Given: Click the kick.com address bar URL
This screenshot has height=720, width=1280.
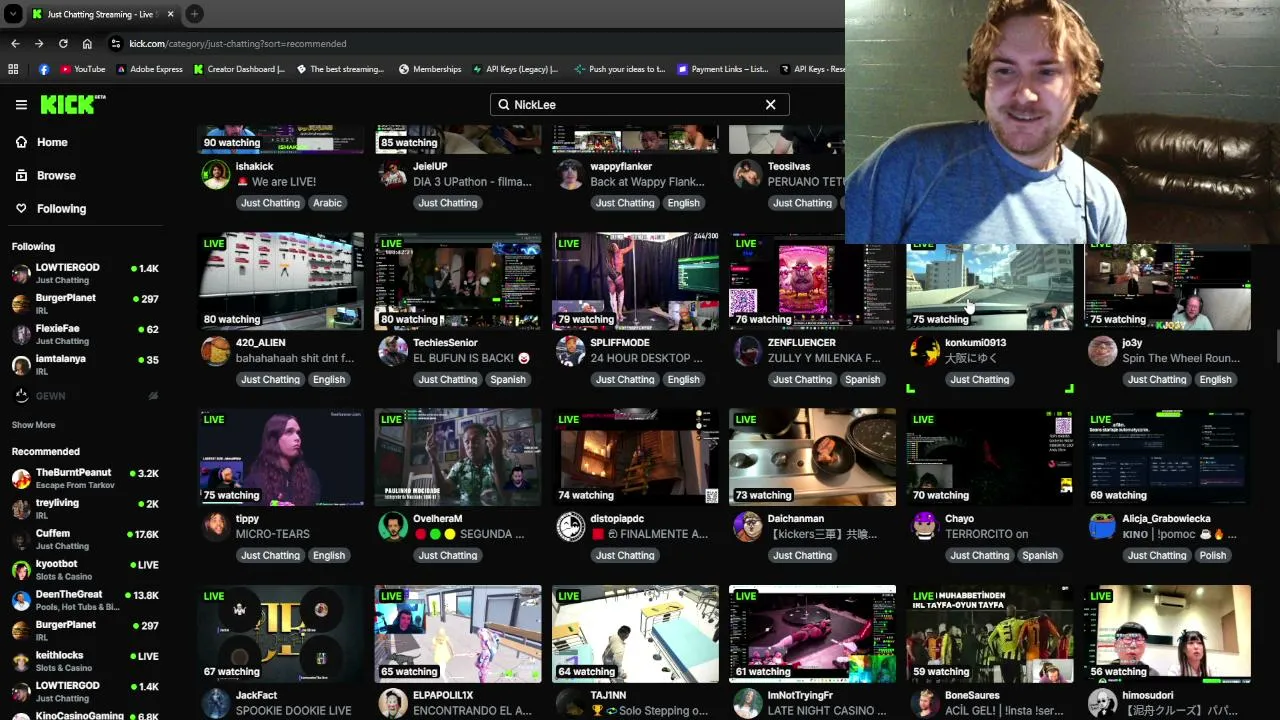Looking at the screenshot, I should point(238,43).
